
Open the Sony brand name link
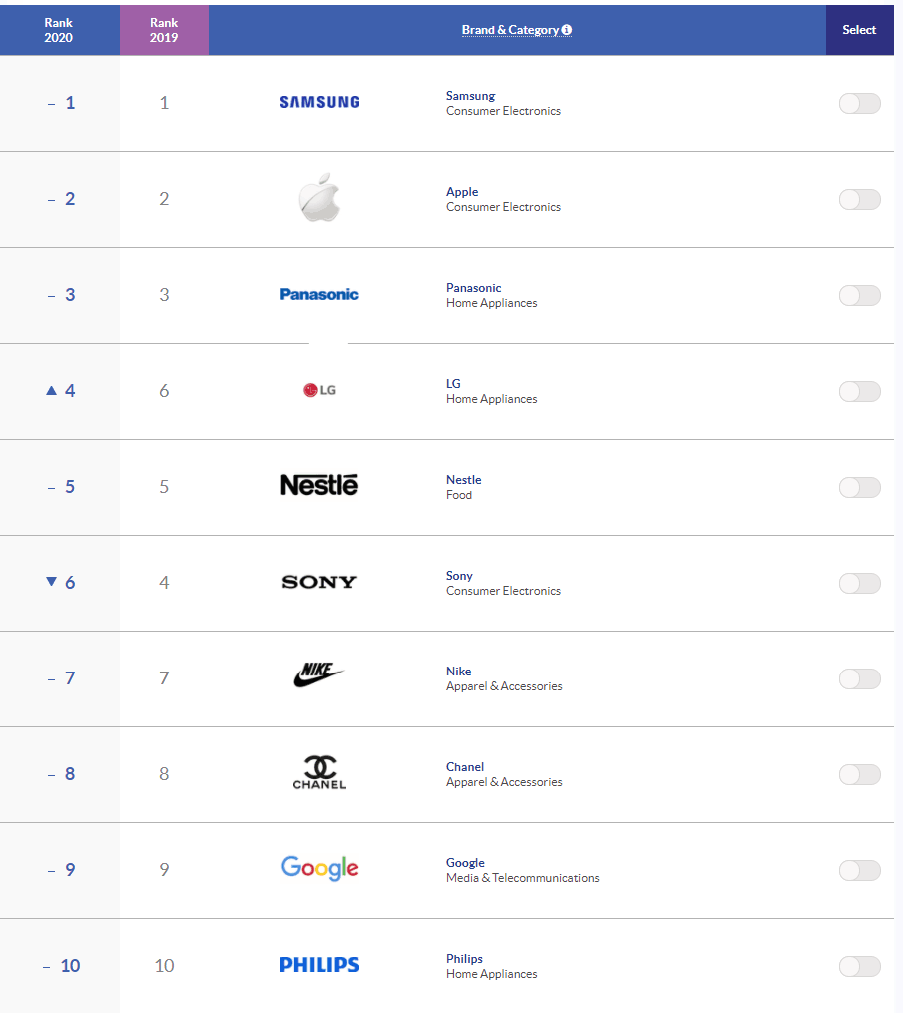click(x=459, y=576)
